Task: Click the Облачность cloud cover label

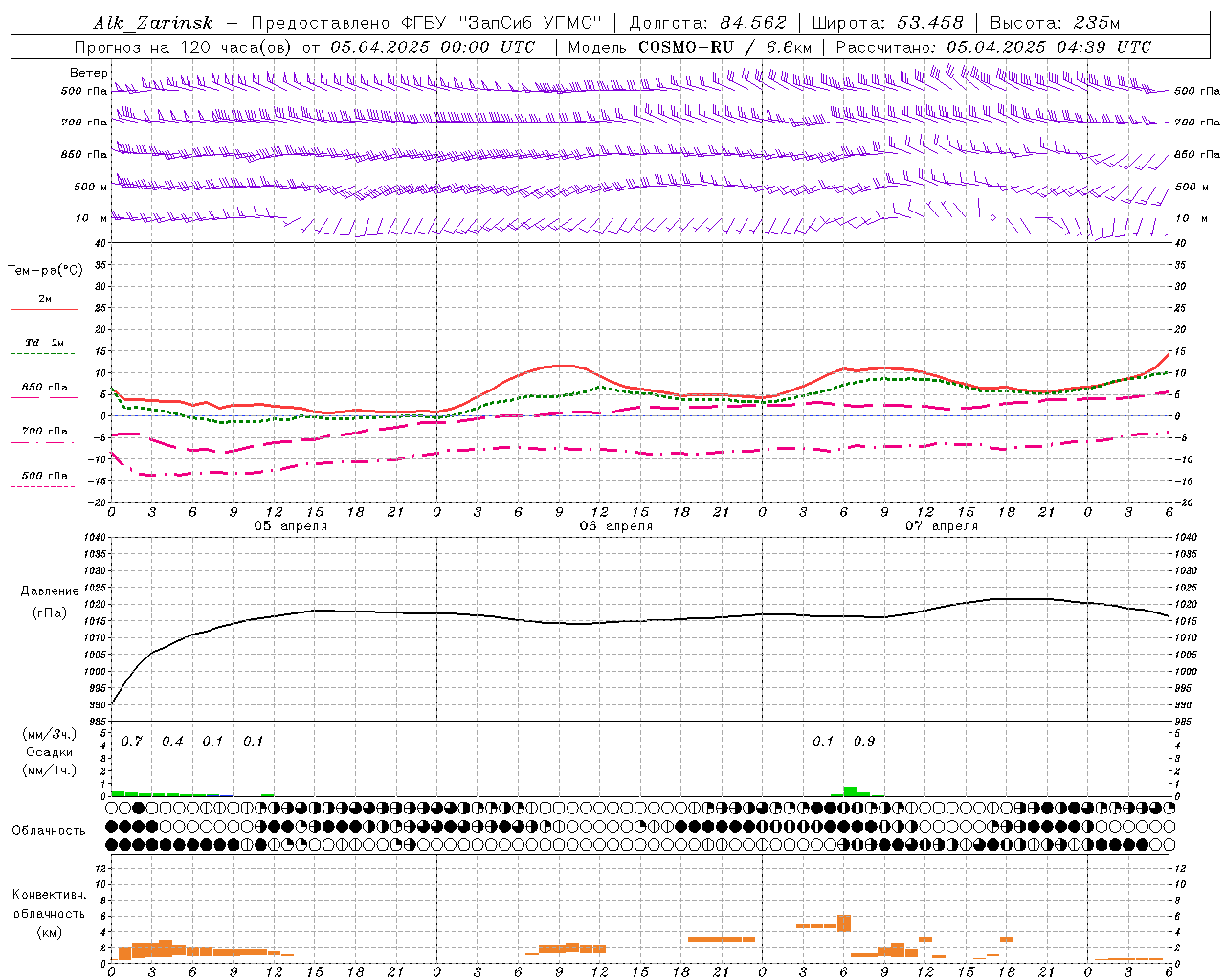Action: [49, 831]
